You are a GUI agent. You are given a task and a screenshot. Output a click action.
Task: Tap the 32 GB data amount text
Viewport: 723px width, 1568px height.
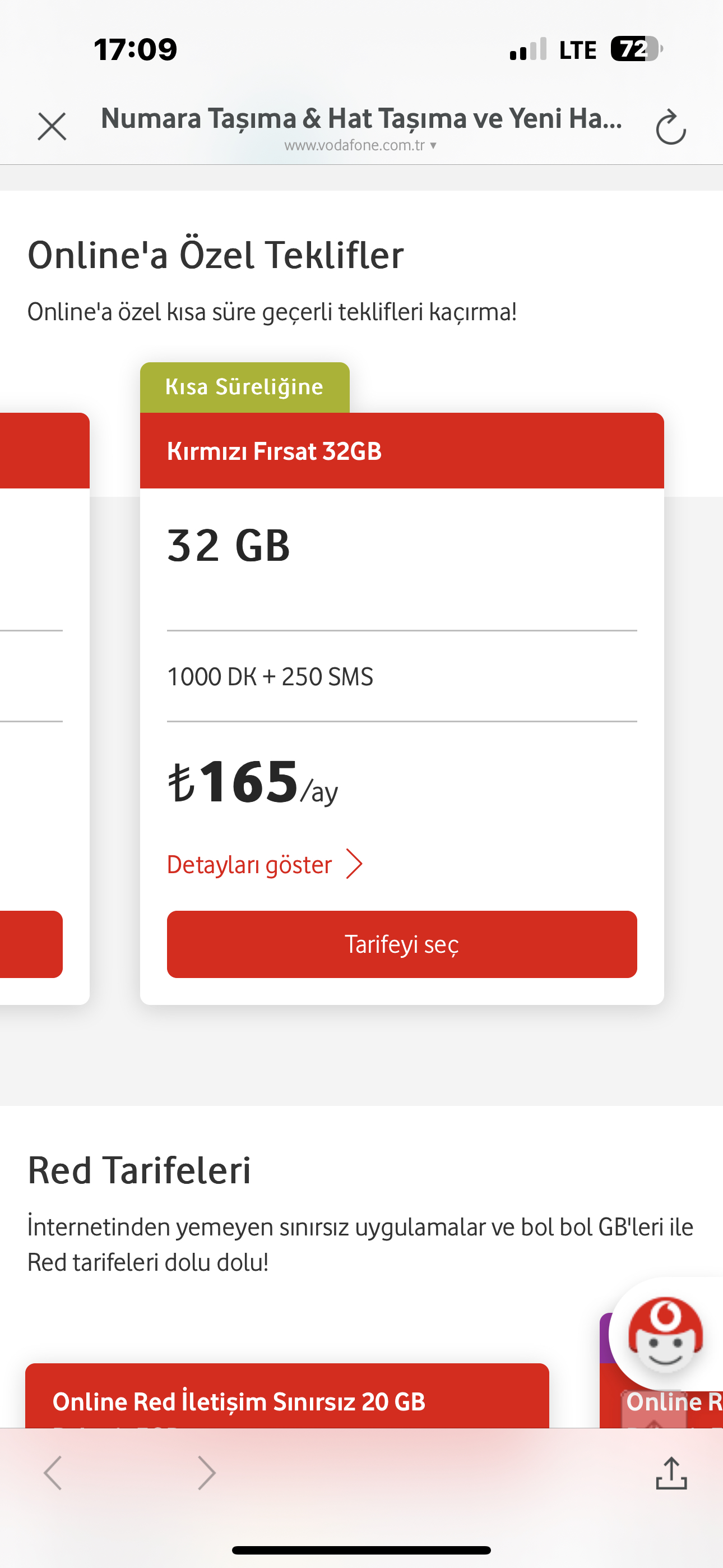point(229,545)
